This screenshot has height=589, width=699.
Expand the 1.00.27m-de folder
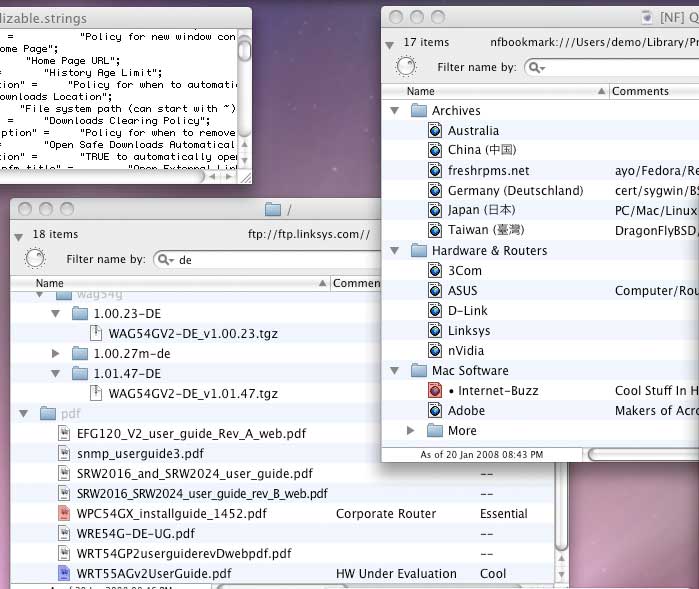(56, 354)
